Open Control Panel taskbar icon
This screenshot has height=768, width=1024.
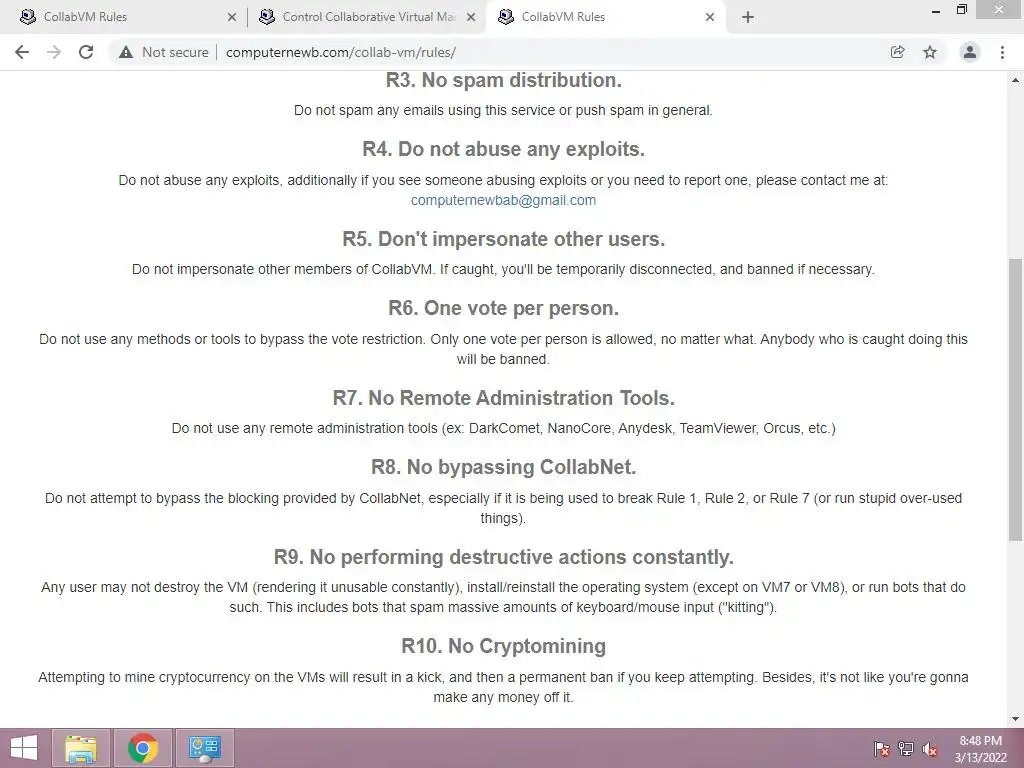click(205, 748)
